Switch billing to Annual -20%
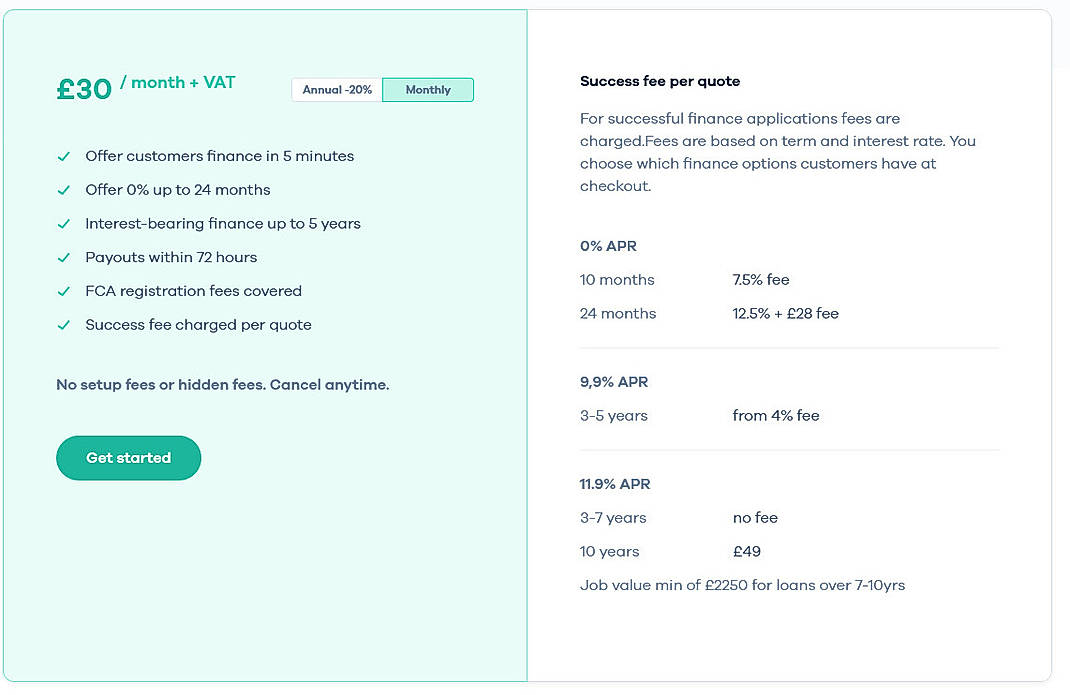Screen dimensions: 1070x695 click(335, 89)
